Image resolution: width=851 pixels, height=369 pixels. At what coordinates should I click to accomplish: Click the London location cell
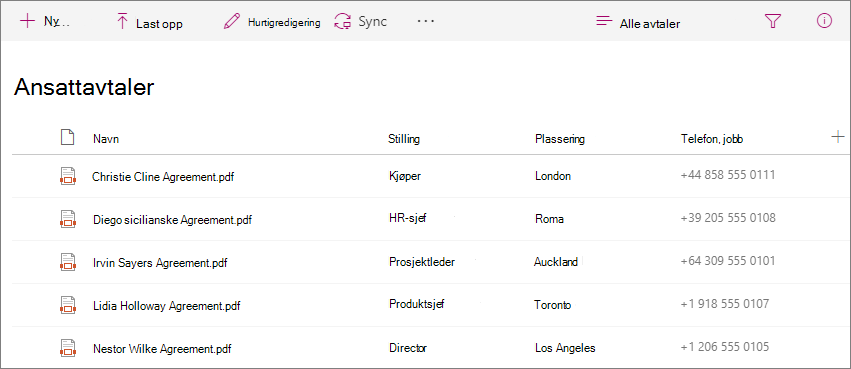552,176
